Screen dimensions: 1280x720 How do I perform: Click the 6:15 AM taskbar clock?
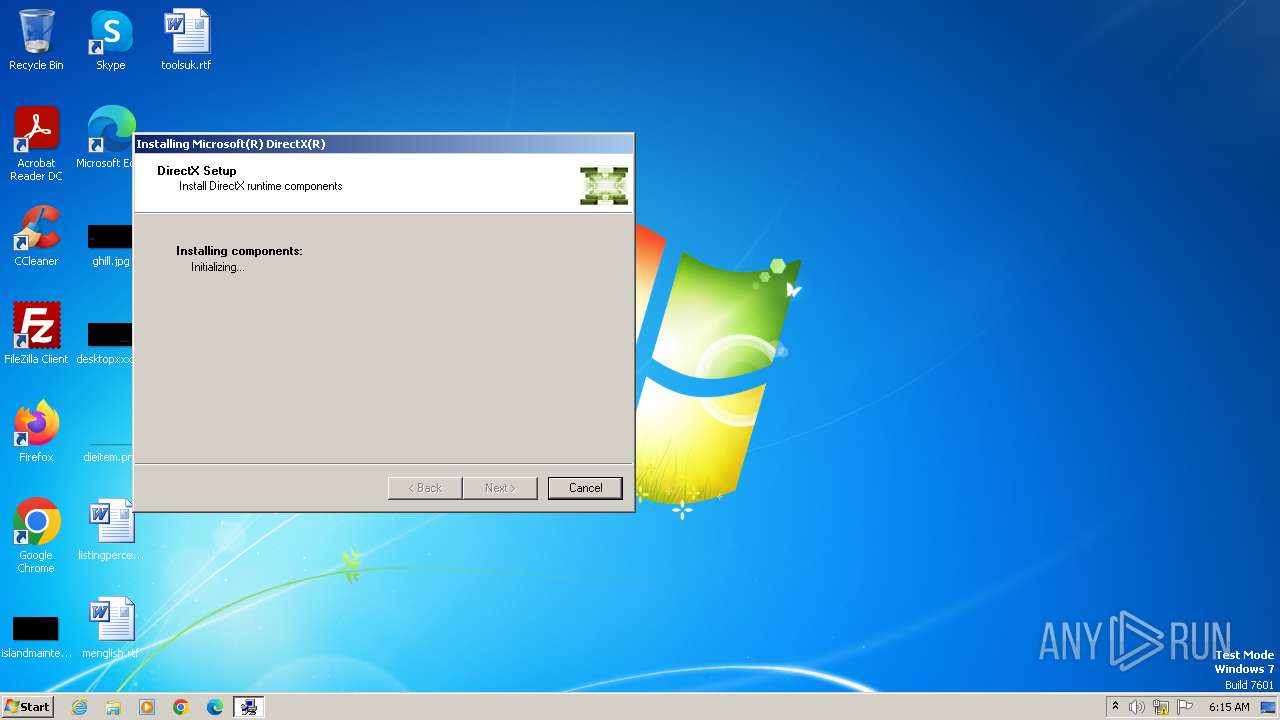1229,707
